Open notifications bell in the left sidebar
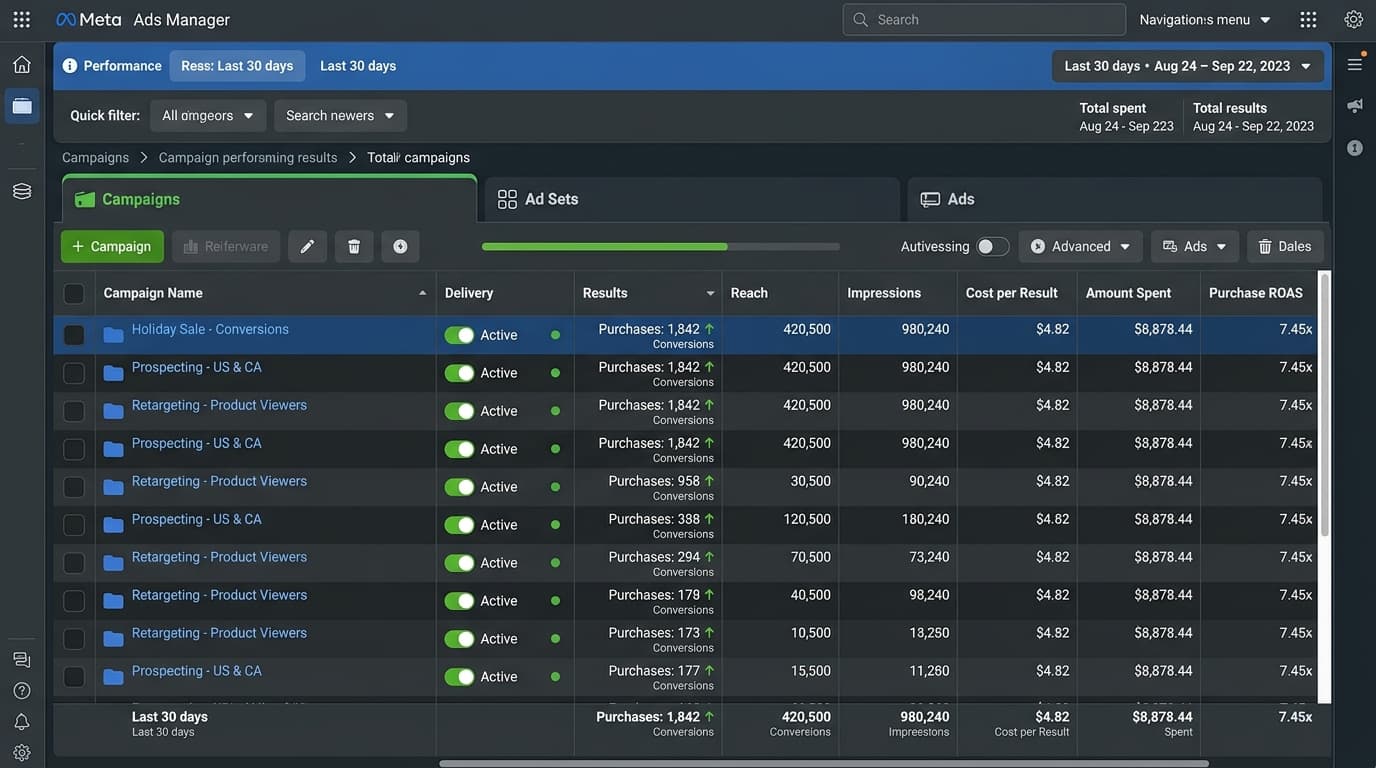The height and width of the screenshot is (768, 1376). coord(22,721)
